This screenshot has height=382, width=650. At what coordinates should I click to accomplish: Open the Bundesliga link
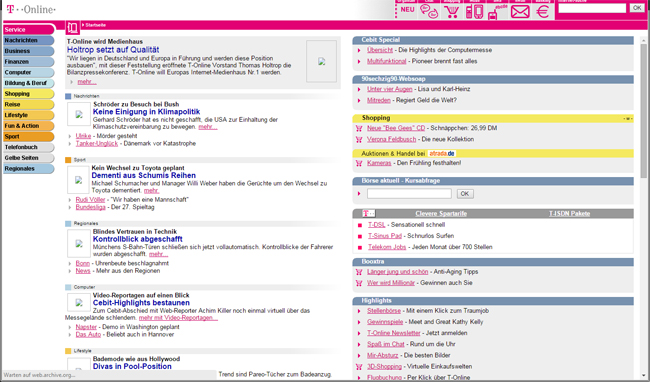[x=90, y=207]
